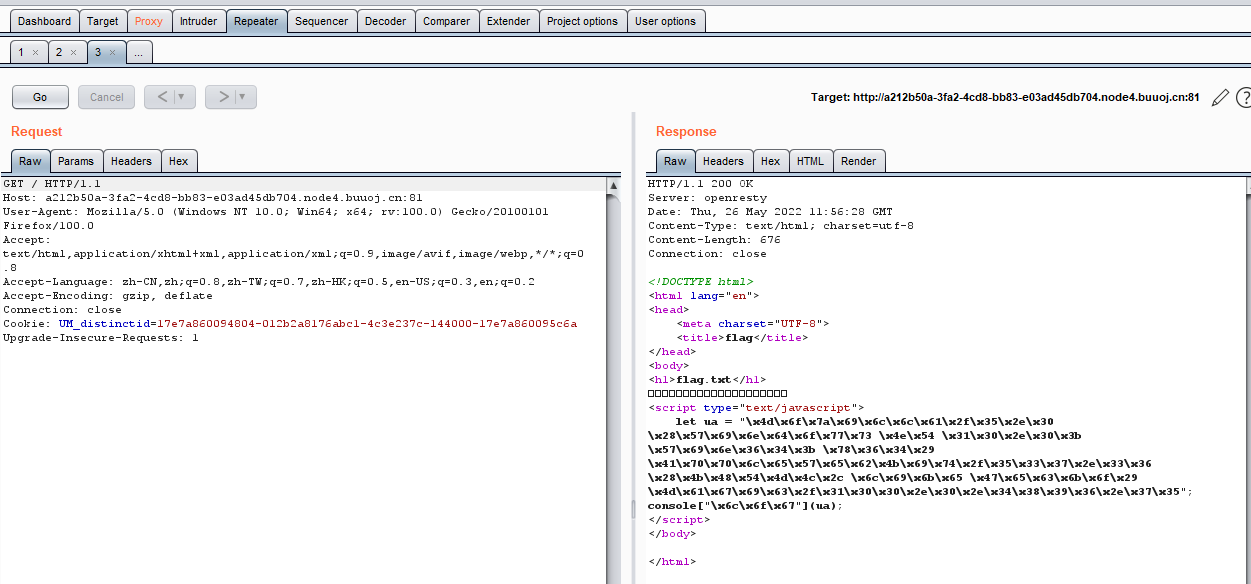Select Repeater sub-tab 1
1251x584 pixels.
click(x=22, y=52)
